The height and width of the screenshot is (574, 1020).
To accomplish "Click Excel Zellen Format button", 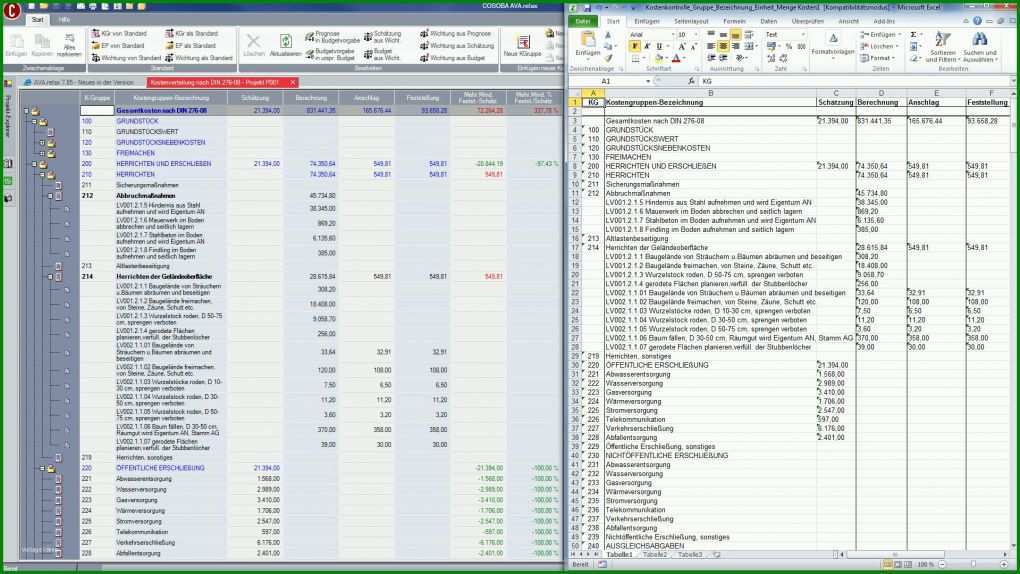I will pyautogui.click(x=878, y=58).
